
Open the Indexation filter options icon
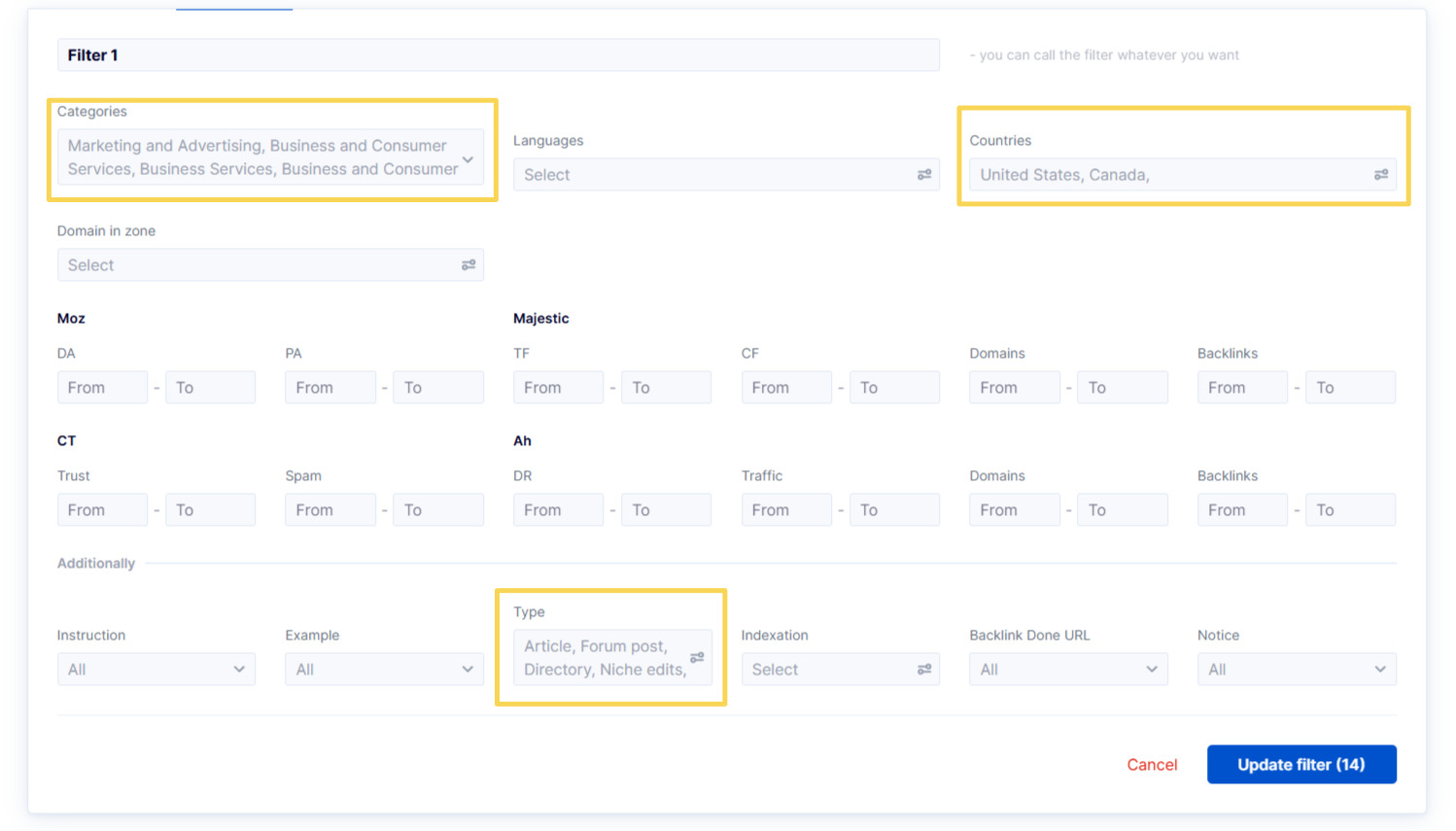[x=923, y=669]
